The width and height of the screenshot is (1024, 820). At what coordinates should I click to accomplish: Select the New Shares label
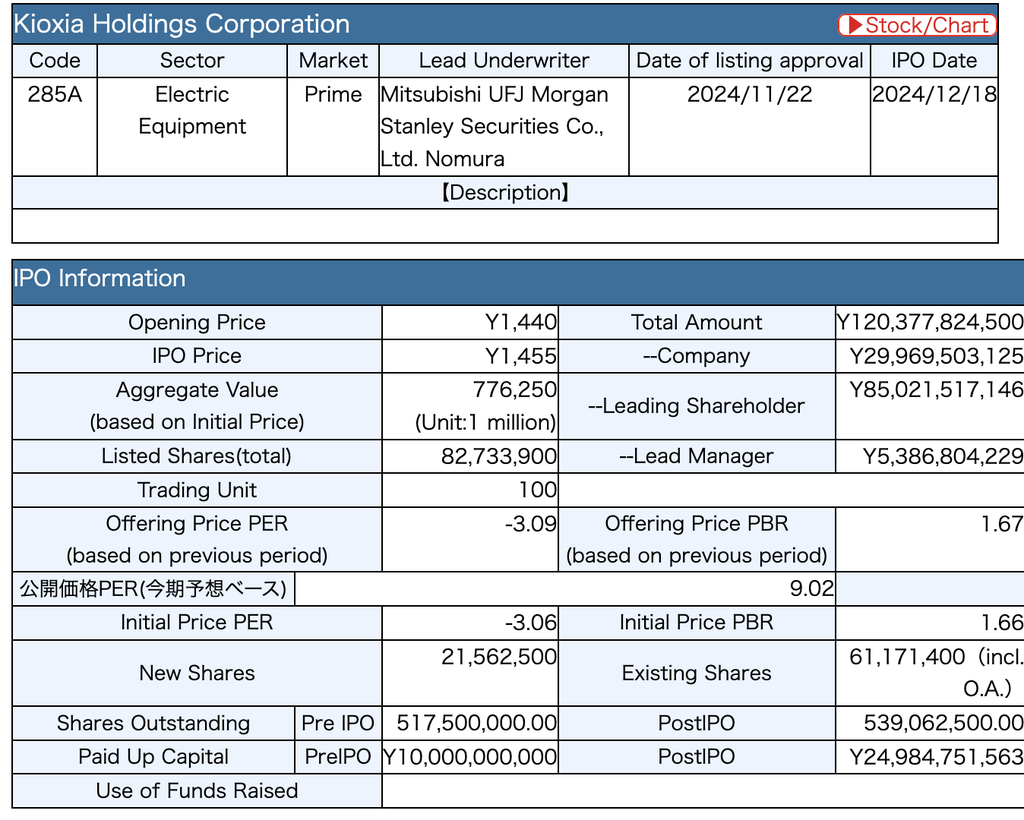pyautogui.click(x=197, y=673)
